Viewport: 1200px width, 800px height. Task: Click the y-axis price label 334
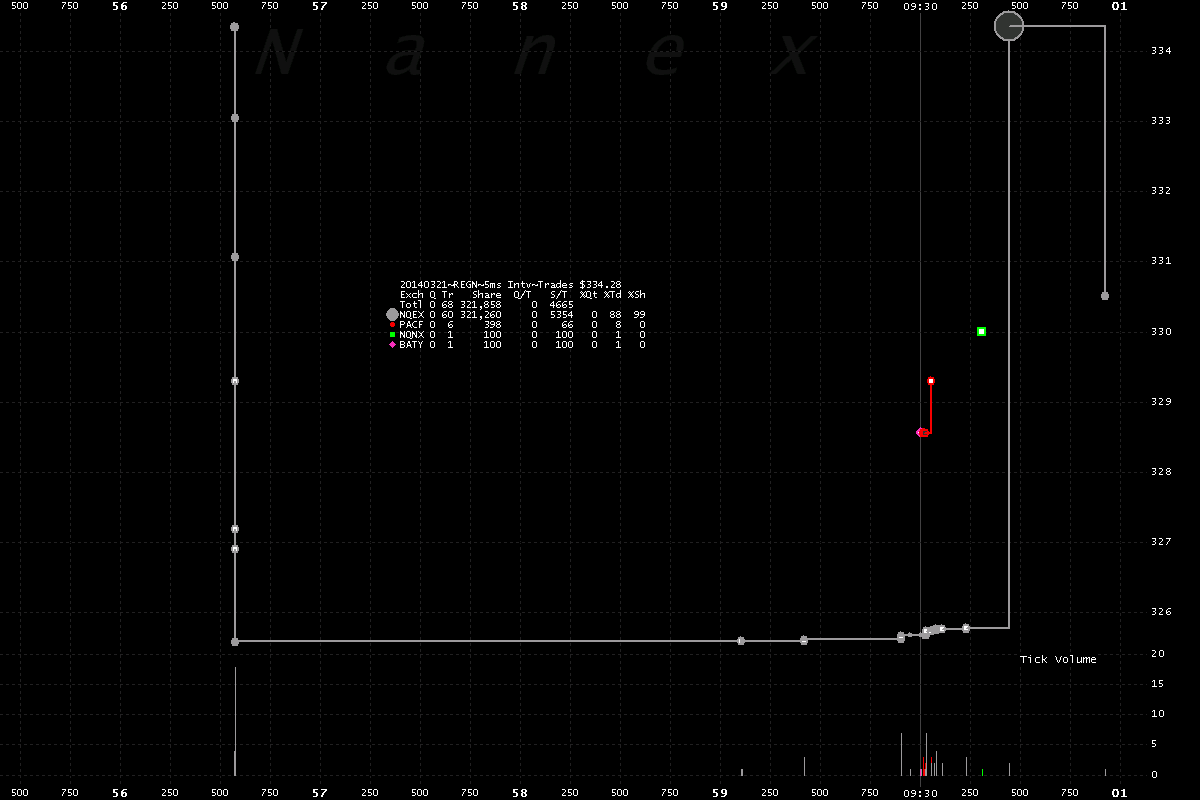point(1160,51)
